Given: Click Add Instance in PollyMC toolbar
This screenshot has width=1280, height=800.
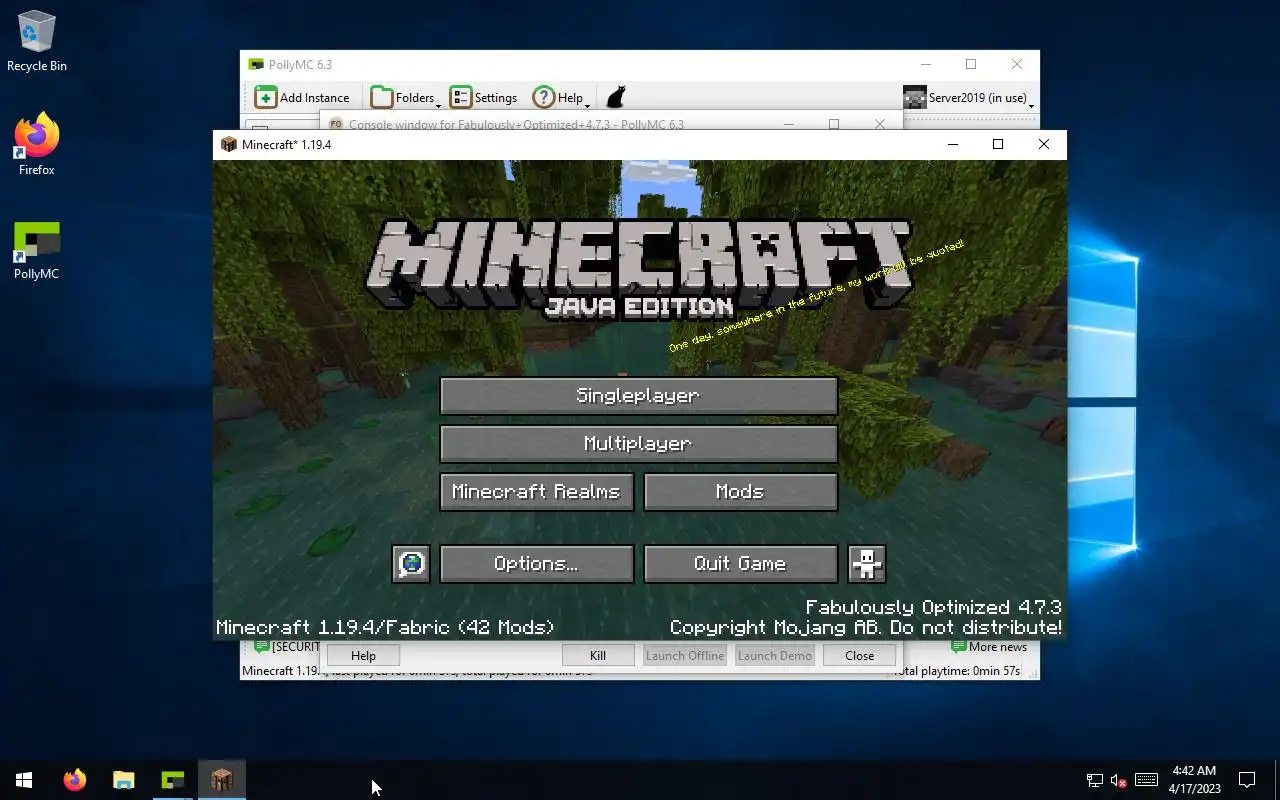Looking at the screenshot, I should click(302, 97).
